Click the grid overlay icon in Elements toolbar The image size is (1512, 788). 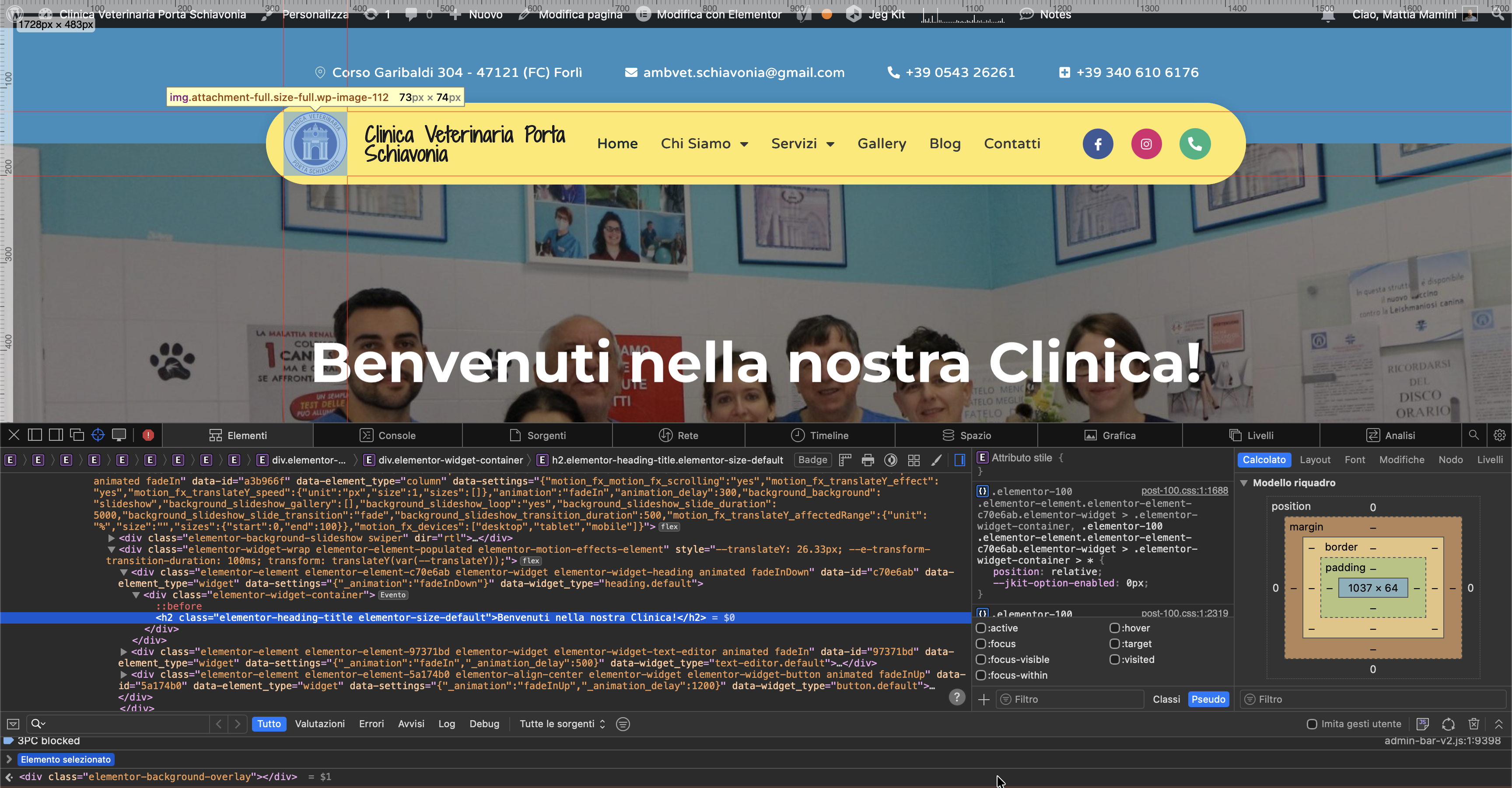913,460
